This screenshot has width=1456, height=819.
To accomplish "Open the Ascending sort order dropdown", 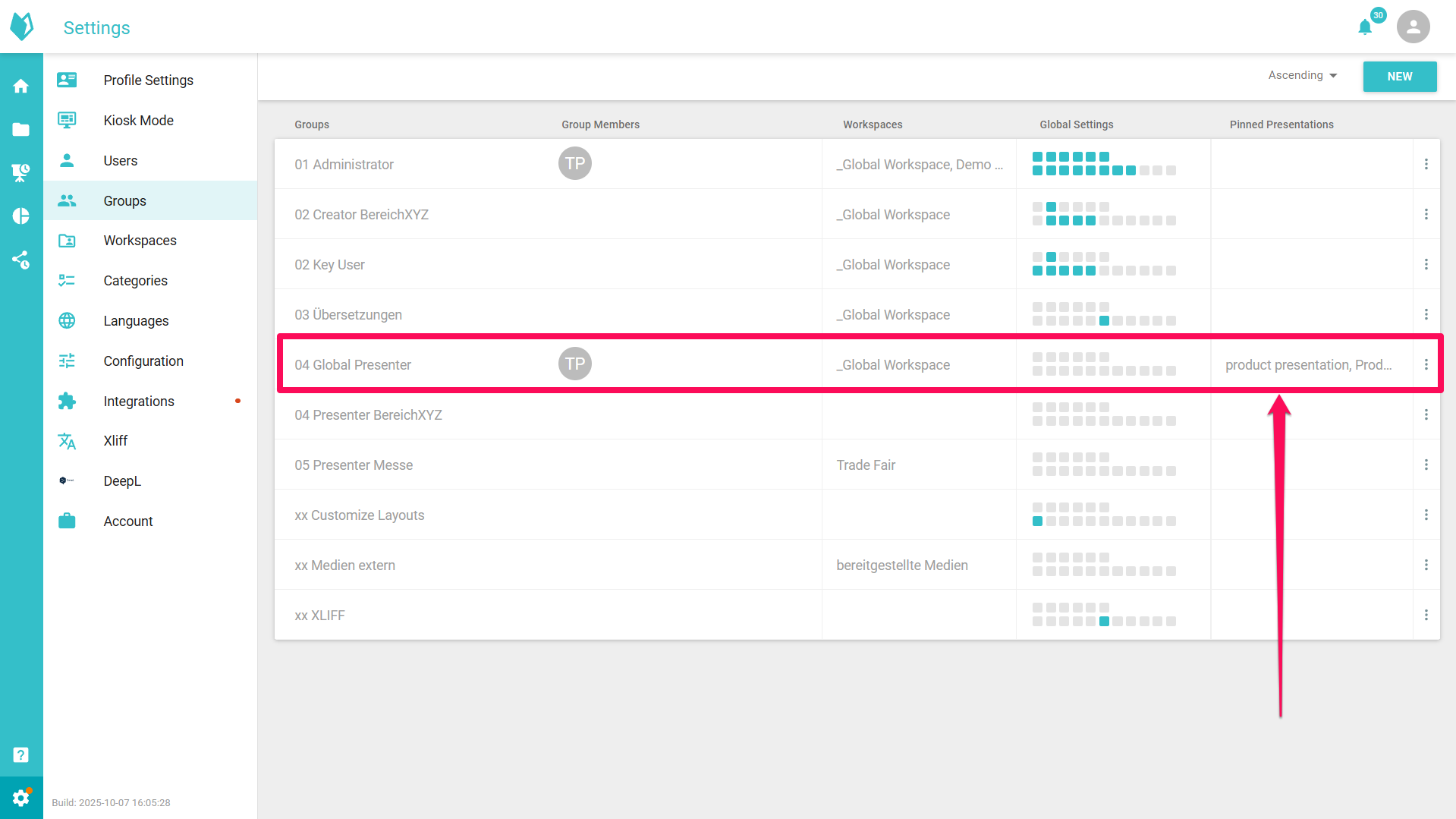I will point(1302,75).
